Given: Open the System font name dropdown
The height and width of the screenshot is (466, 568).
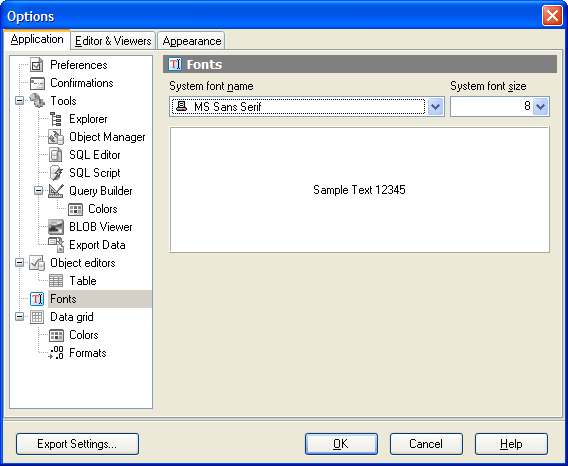Looking at the screenshot, I should 435,107.
